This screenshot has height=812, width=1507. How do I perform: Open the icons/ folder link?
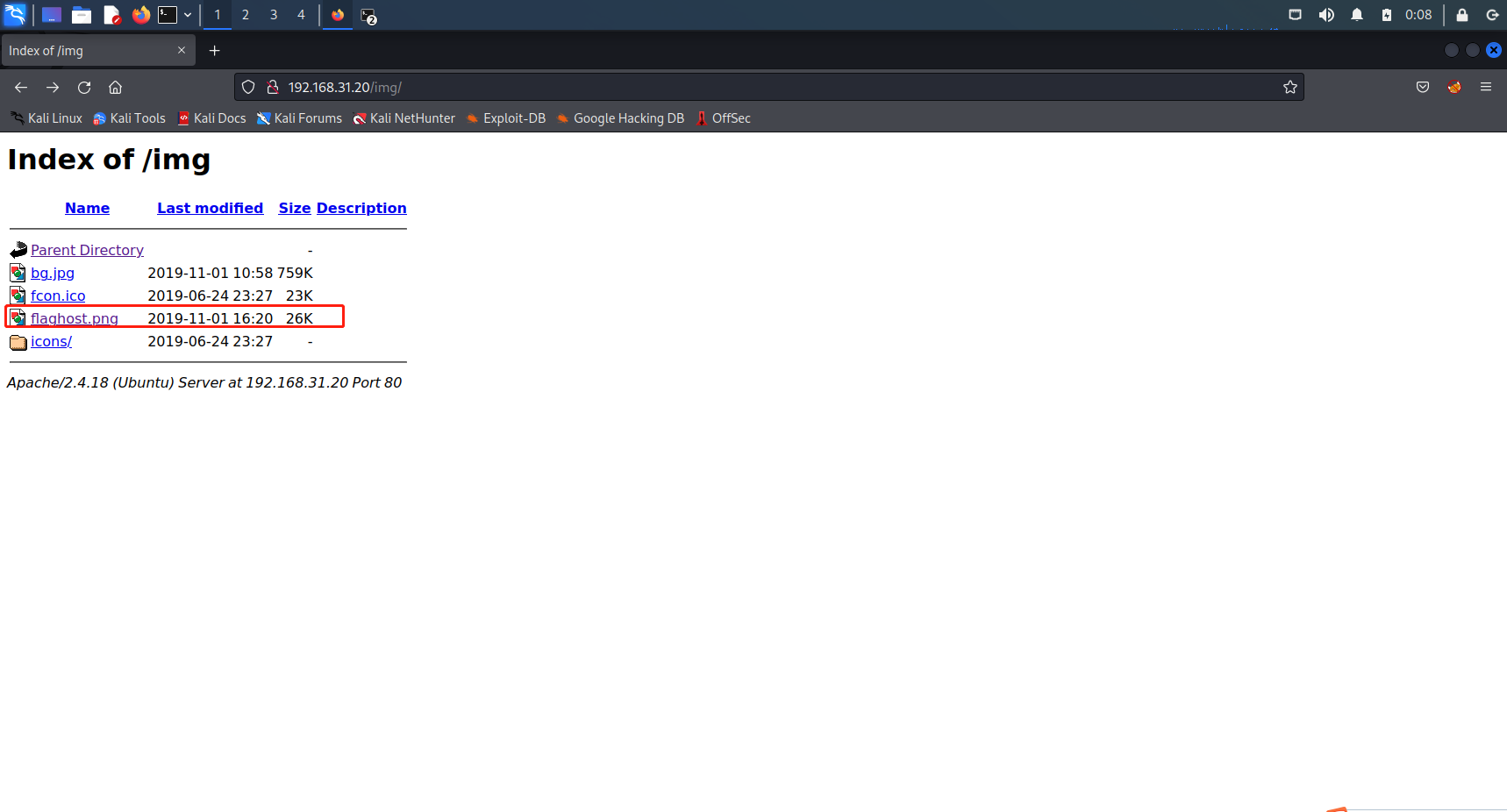tap(51, 341)
